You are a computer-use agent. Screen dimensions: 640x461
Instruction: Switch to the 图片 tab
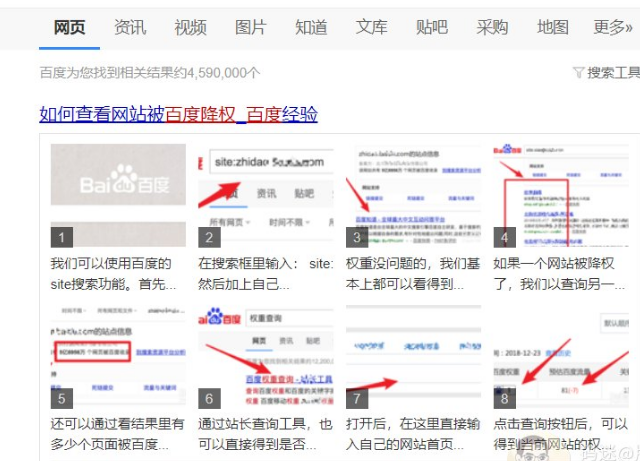(x=251, y=27)
